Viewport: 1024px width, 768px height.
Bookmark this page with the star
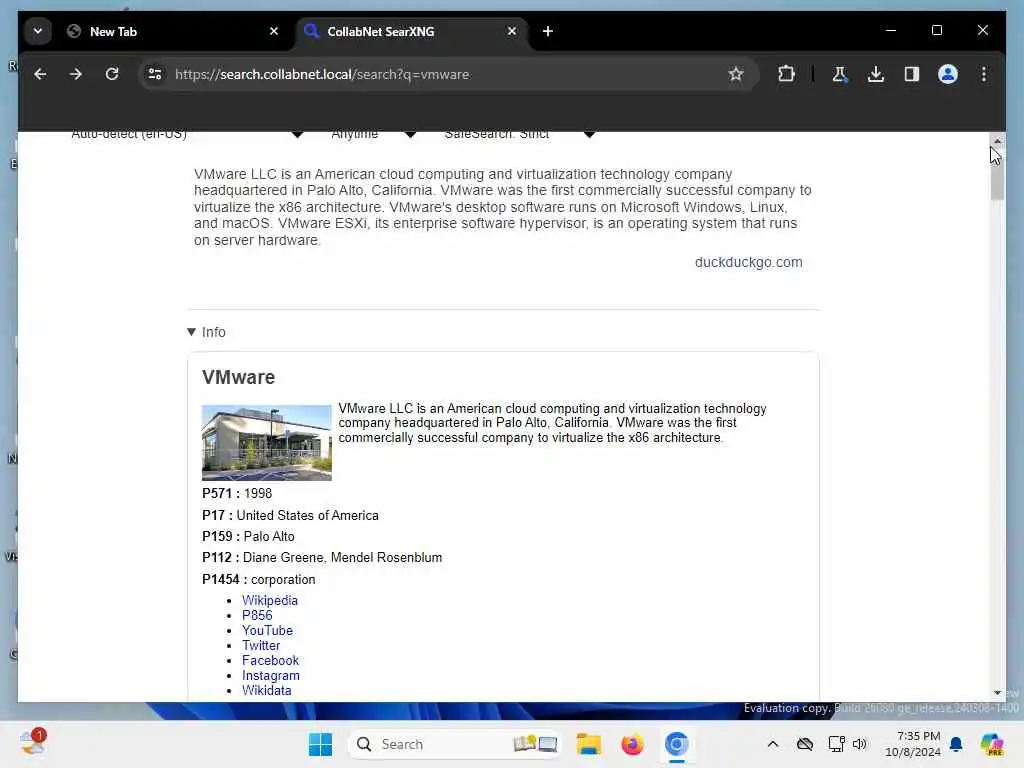pos(736,74)
